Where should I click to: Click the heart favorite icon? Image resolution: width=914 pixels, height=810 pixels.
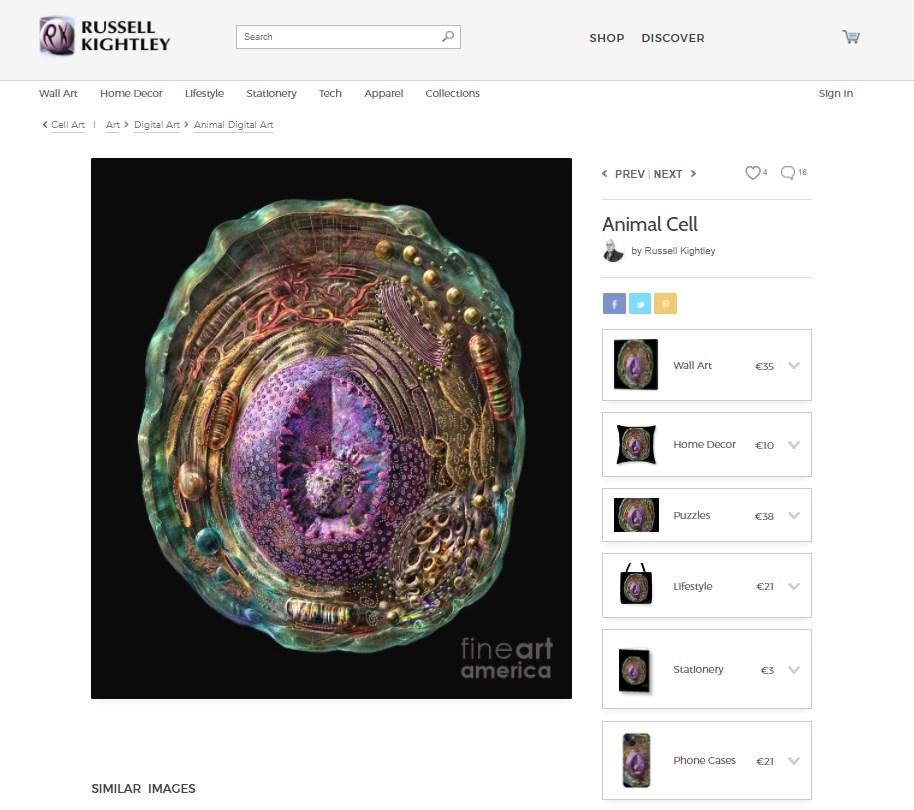coord(753,172)
